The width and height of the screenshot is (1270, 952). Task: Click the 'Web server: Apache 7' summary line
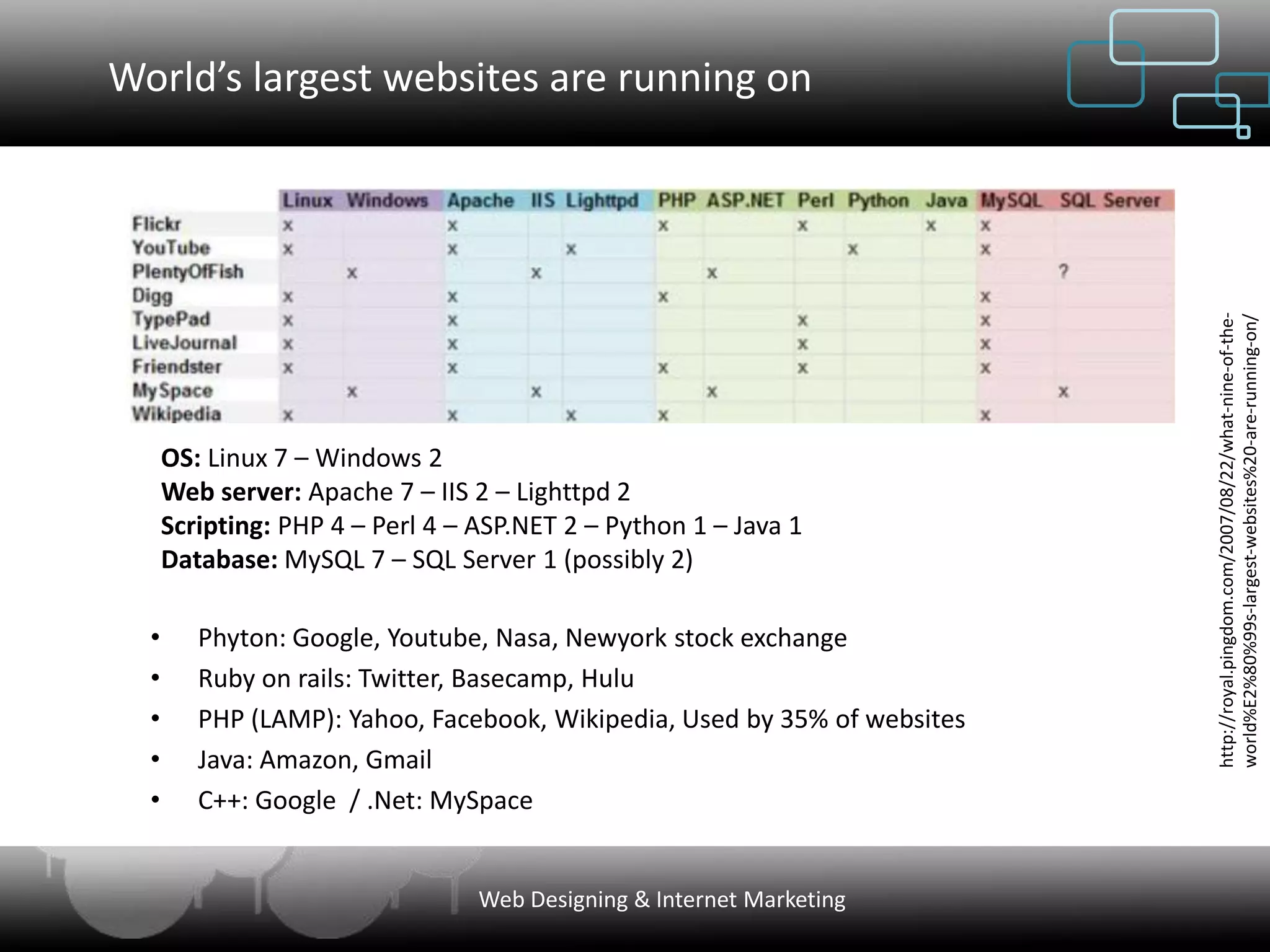tap(396, 492)
